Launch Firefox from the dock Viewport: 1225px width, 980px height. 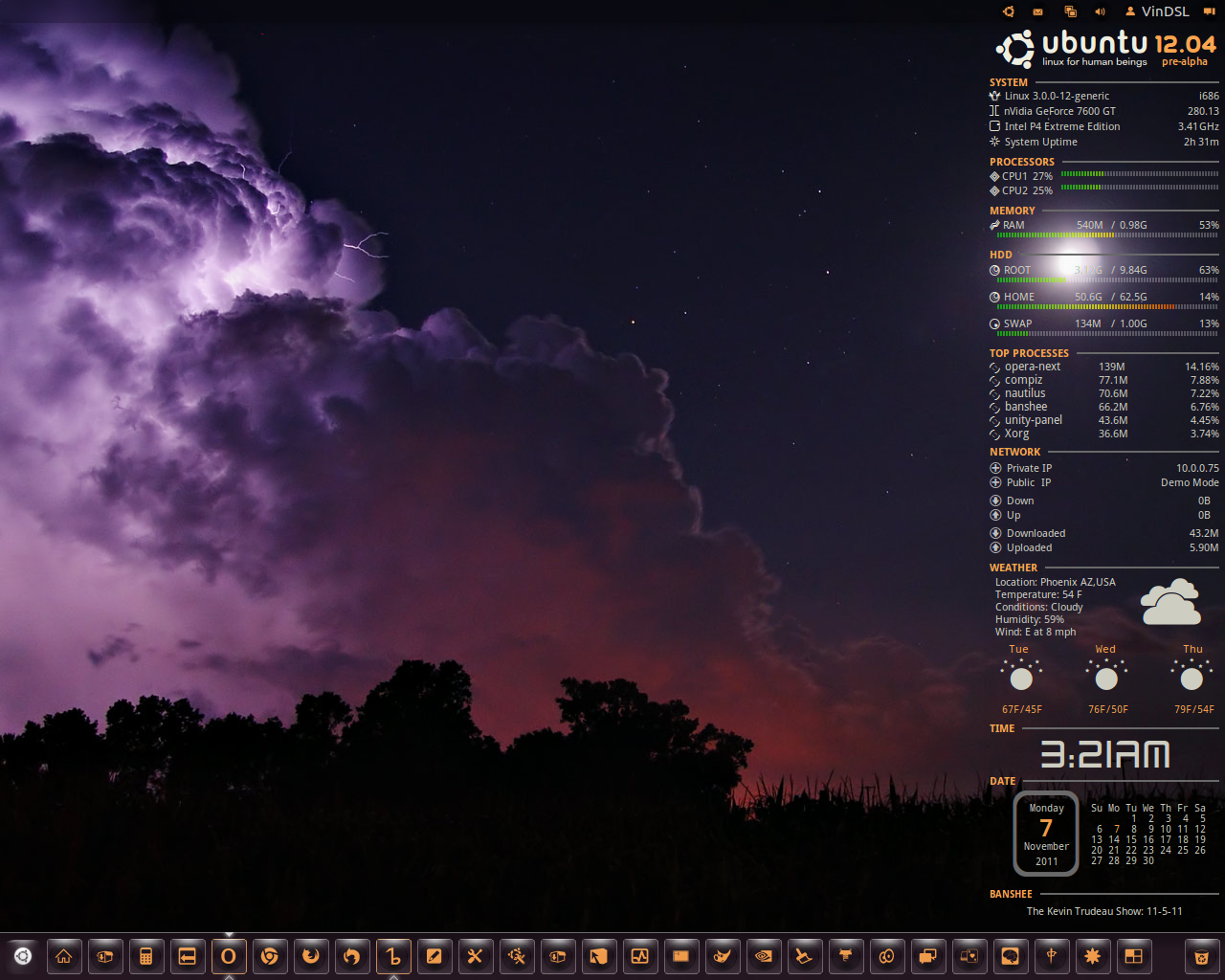311,956
